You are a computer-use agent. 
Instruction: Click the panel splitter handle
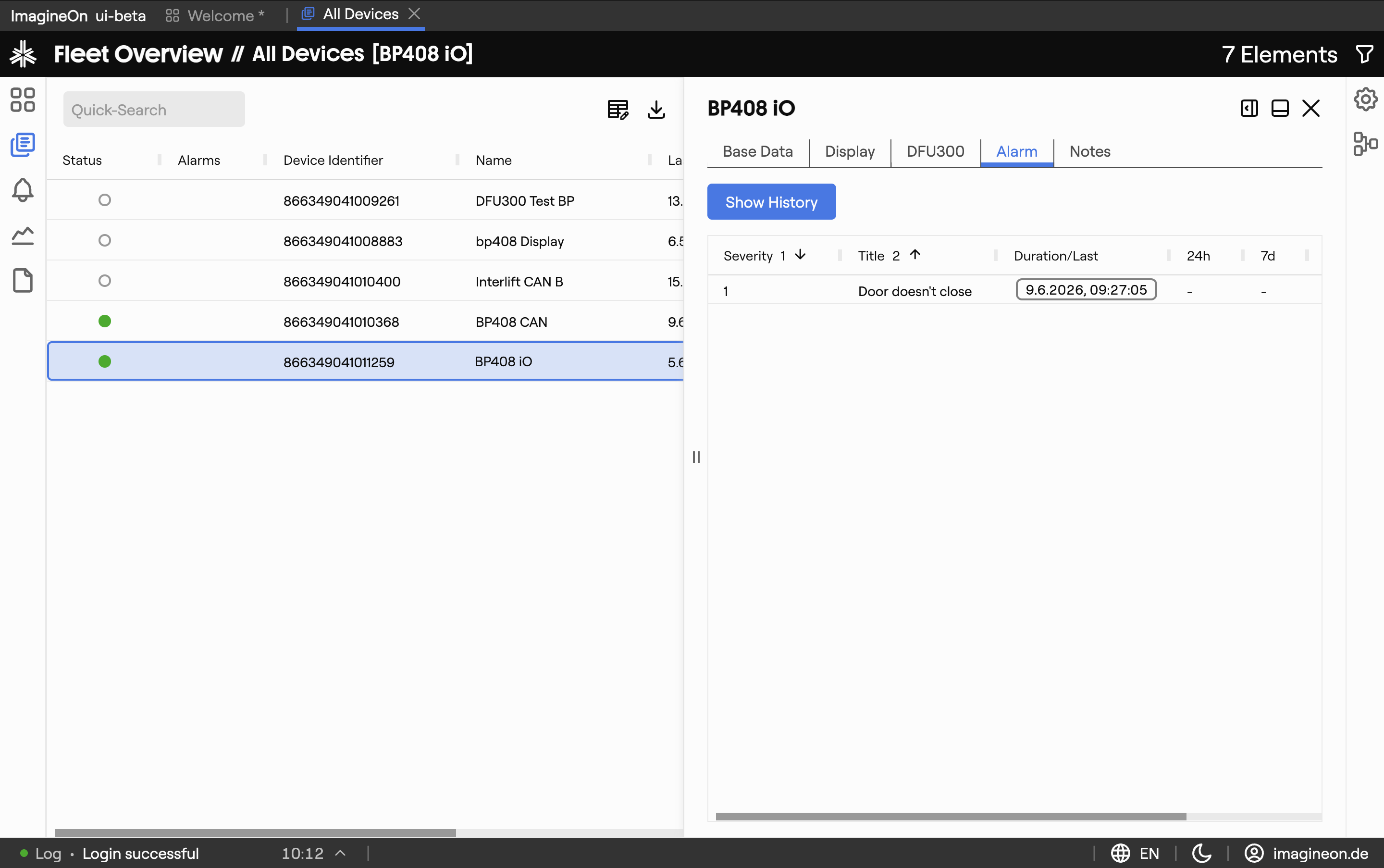click(x=696, y=457)
